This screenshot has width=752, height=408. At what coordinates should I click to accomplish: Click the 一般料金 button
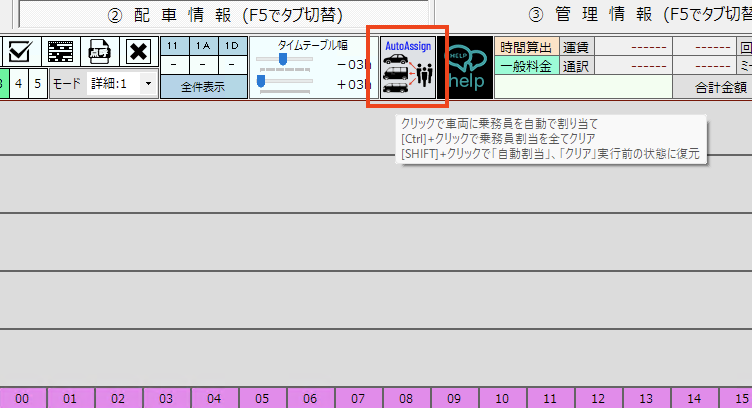point(526,66)
